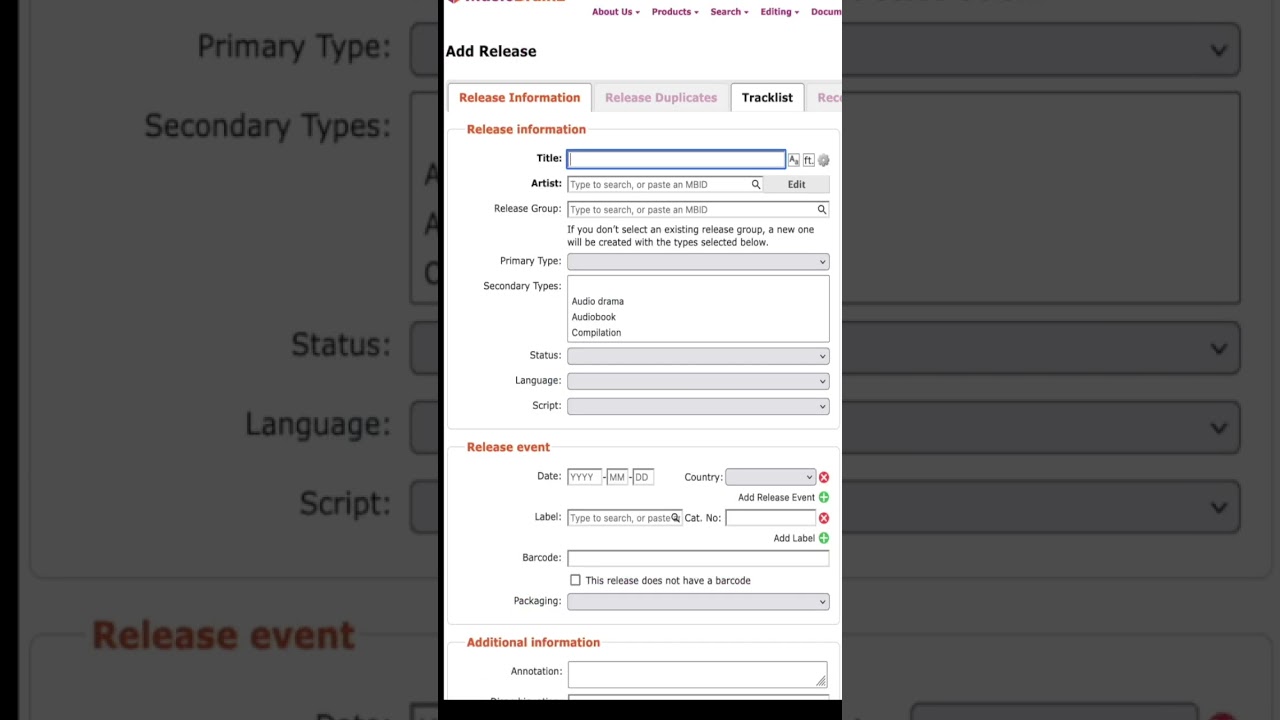The height and width of the screenshot is (720, 1280).
Task: Click the Annotation text area
Action: [x=698, y=674]
